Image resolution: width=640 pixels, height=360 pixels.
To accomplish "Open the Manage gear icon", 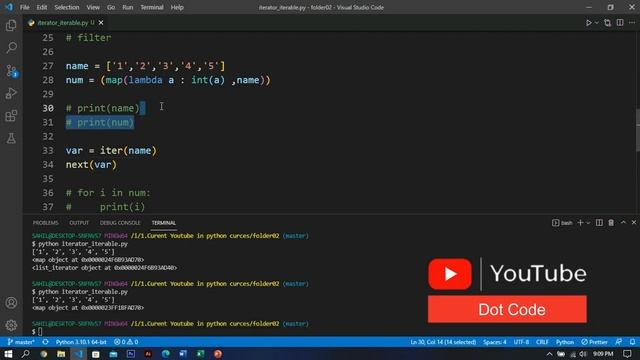I will click(11, 325).
